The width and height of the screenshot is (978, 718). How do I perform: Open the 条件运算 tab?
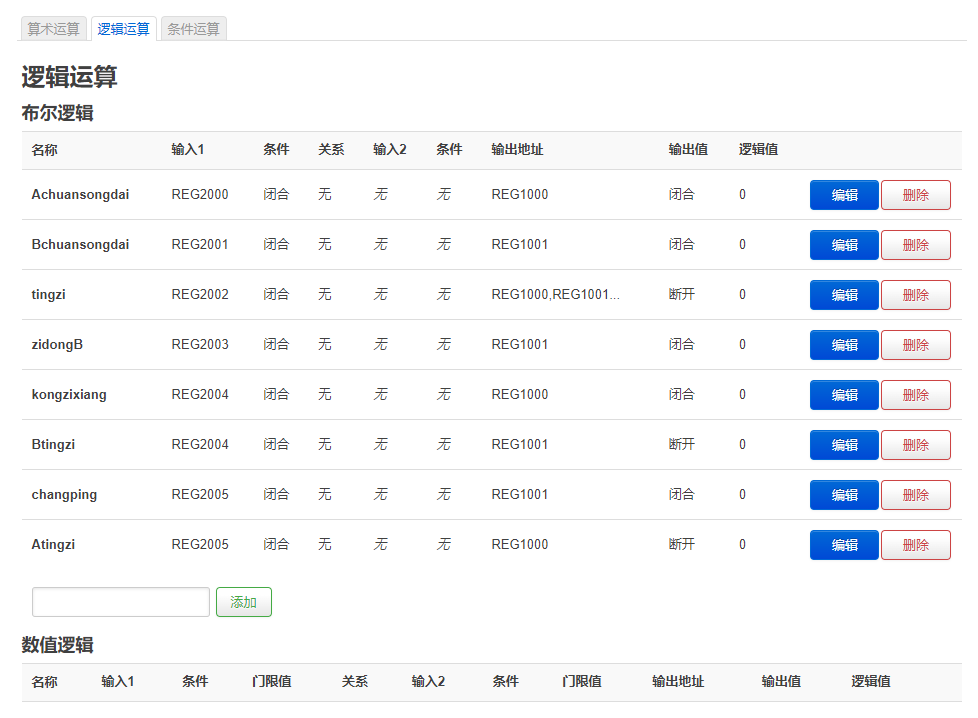(193, 29)
